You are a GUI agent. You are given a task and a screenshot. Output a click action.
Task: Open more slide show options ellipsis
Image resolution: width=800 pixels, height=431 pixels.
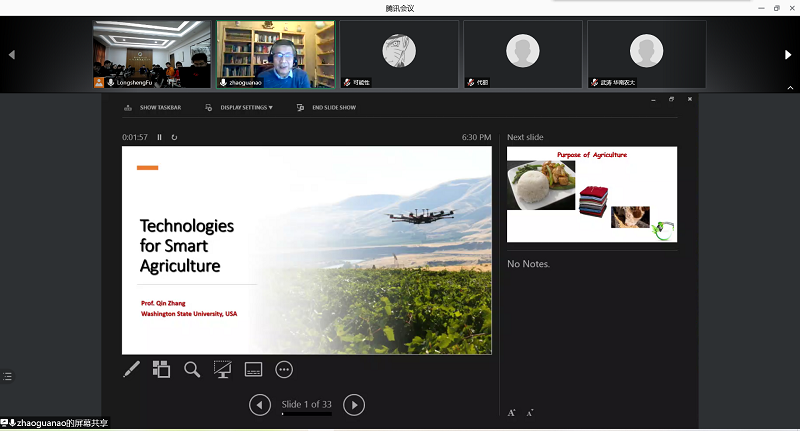[284, 369]
